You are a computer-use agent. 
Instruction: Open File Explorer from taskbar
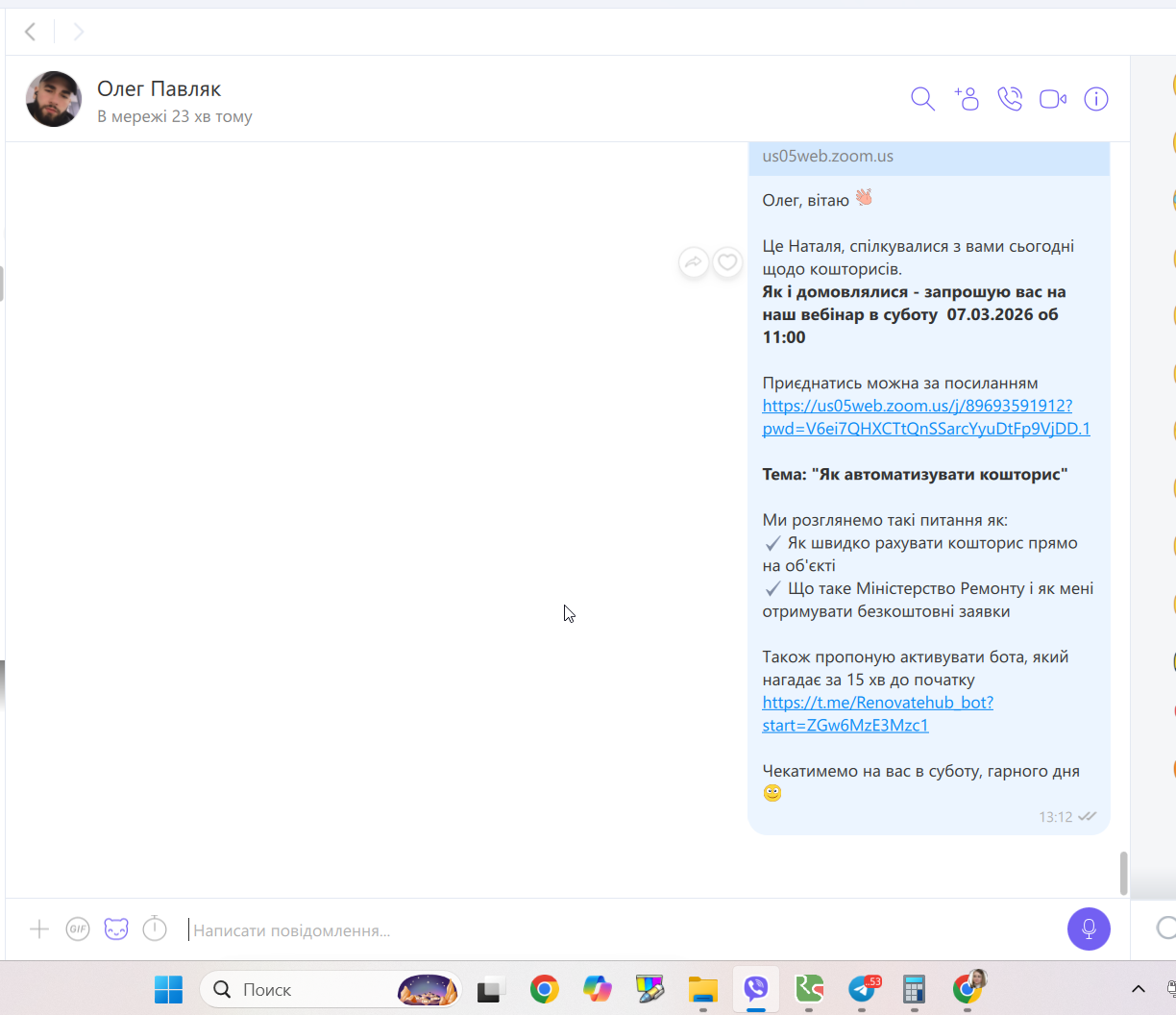[x=703, y=989]
